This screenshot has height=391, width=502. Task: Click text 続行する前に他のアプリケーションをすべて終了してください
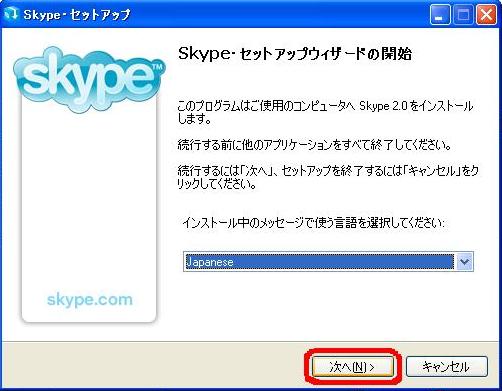[x=315, y=145]
